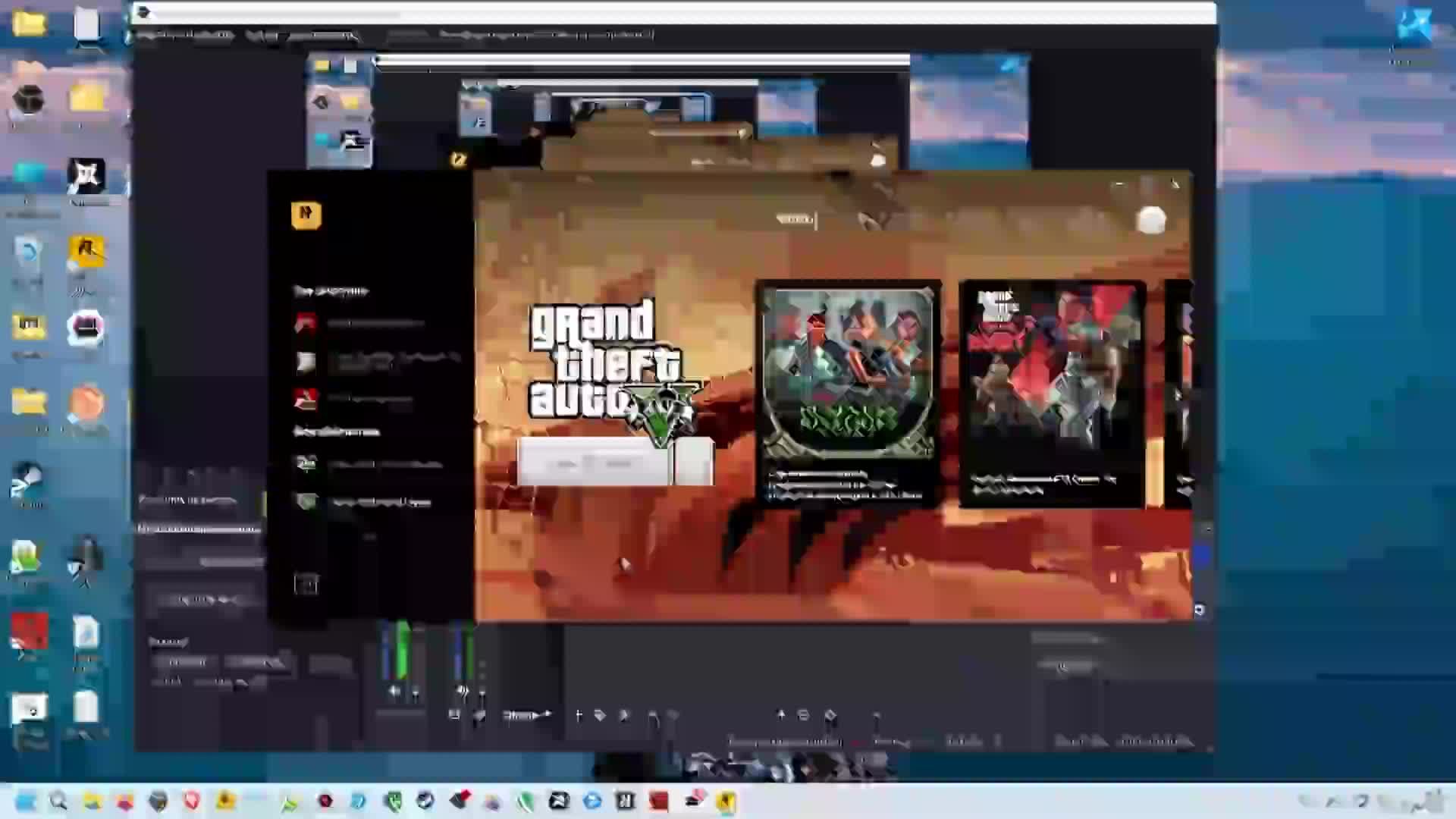Click the Rockstar Games logo in the launcher sidebar

[x=306, y=215]
